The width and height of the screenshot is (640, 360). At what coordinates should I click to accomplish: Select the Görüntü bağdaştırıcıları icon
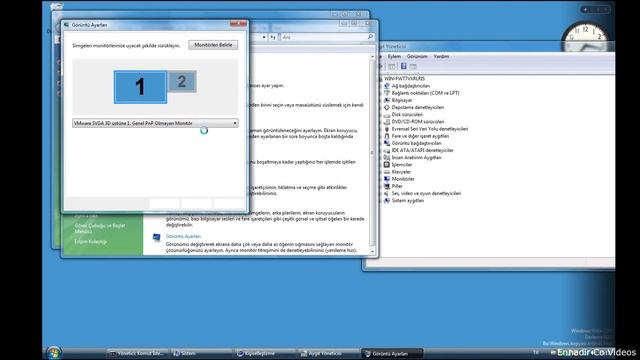(387, 143)
